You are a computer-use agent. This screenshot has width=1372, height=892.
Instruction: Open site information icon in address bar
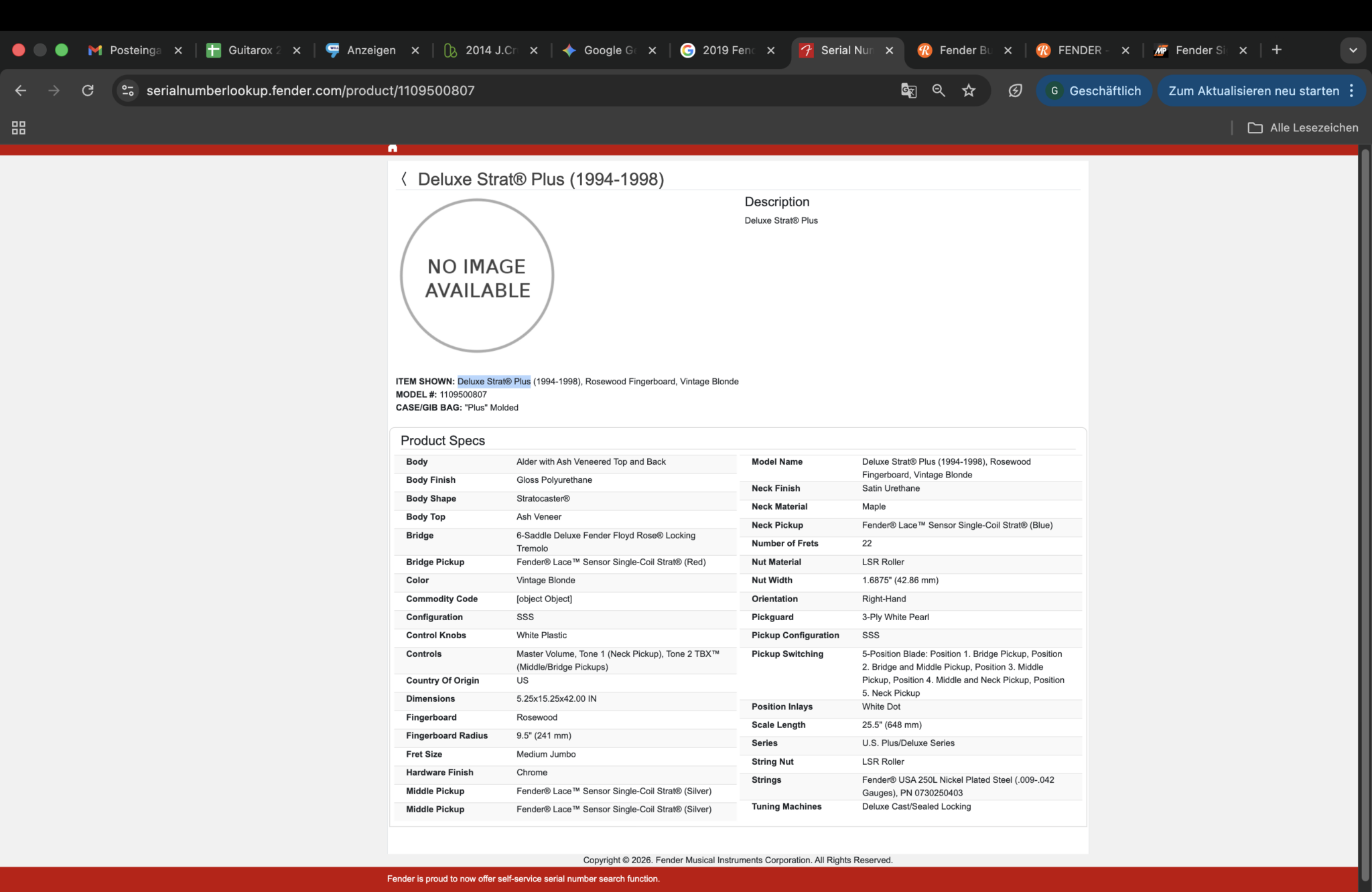click(128, 90)
